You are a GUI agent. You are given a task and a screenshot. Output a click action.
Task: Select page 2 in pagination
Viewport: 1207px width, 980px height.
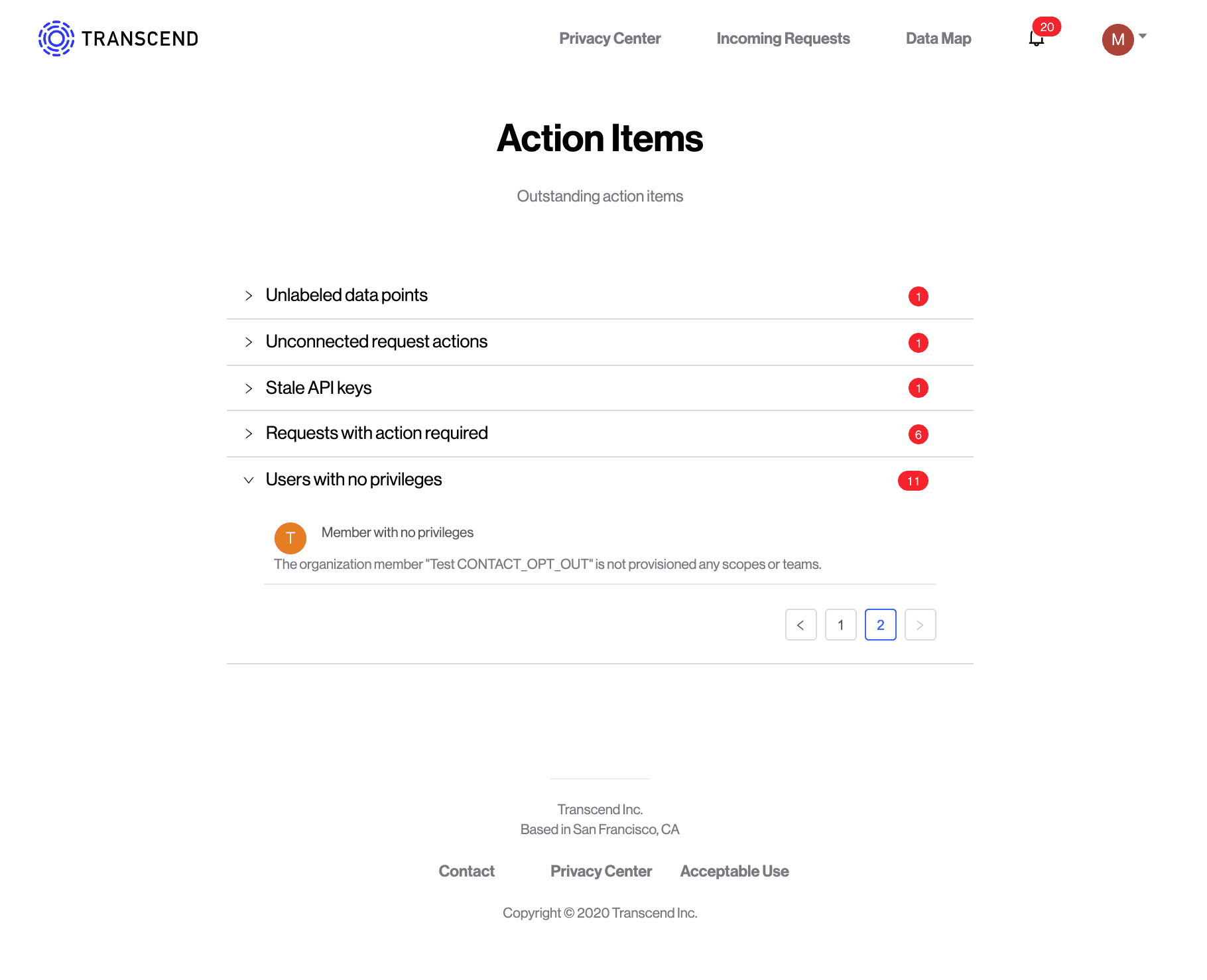[880, 625]
